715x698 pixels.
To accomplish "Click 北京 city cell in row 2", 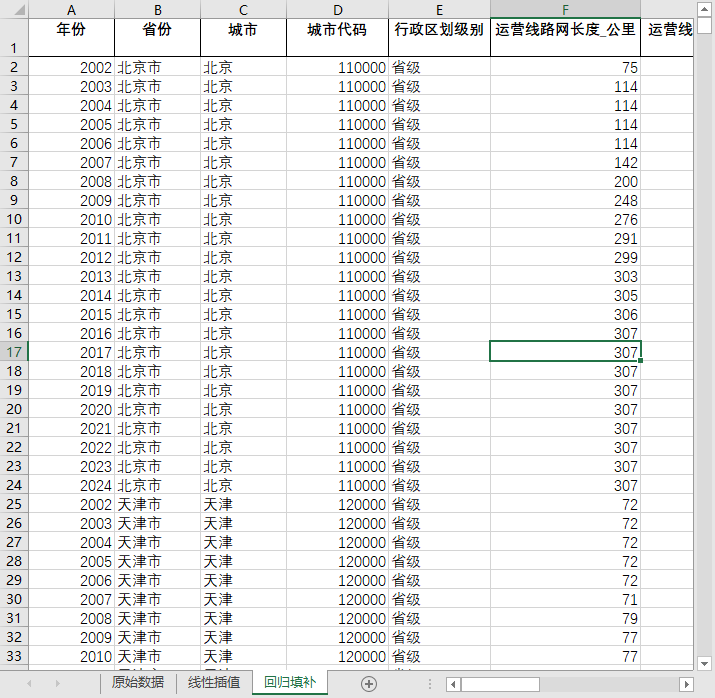I will (243, 67).
